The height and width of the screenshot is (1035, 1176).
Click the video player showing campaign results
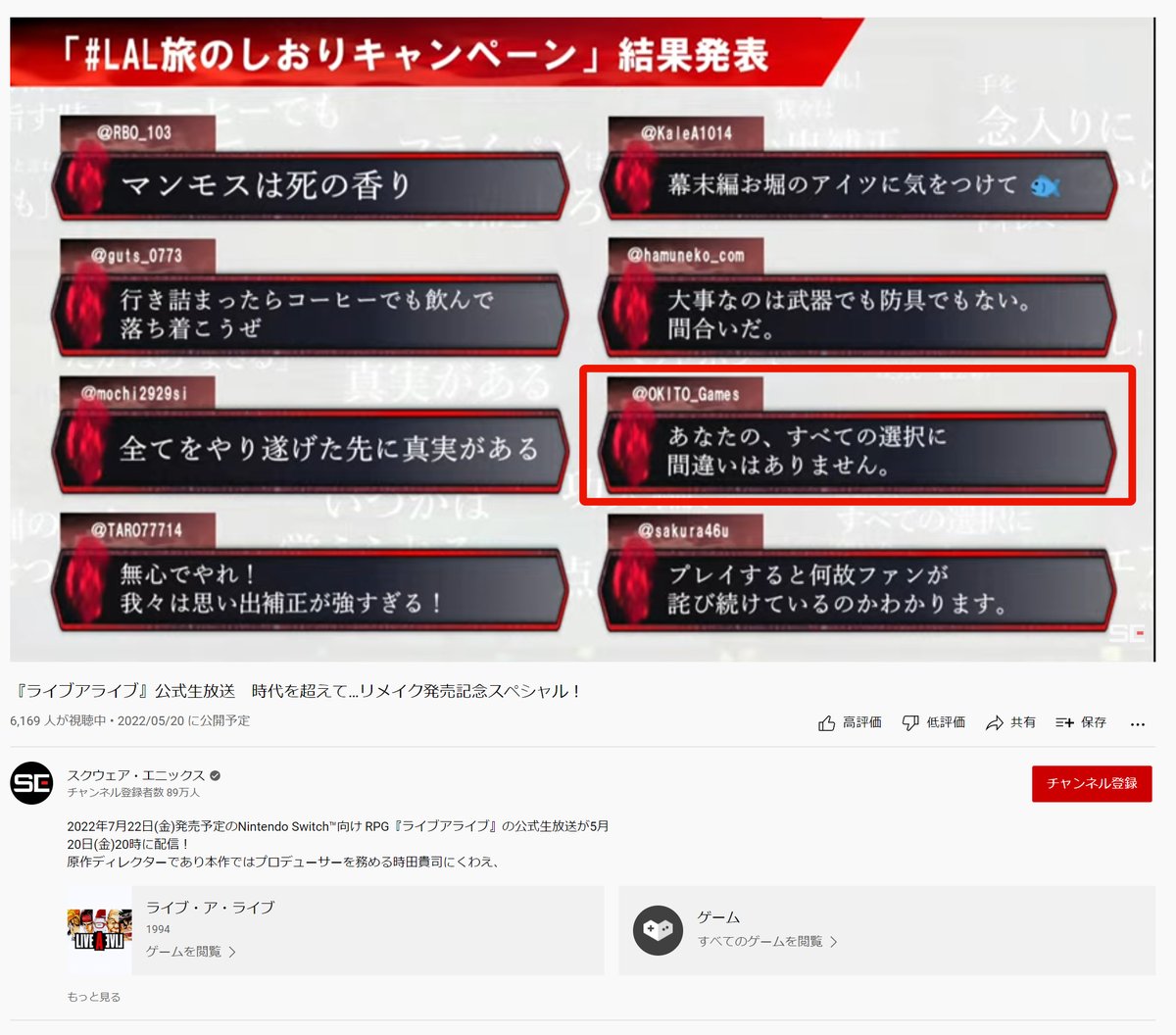(582, 339)
